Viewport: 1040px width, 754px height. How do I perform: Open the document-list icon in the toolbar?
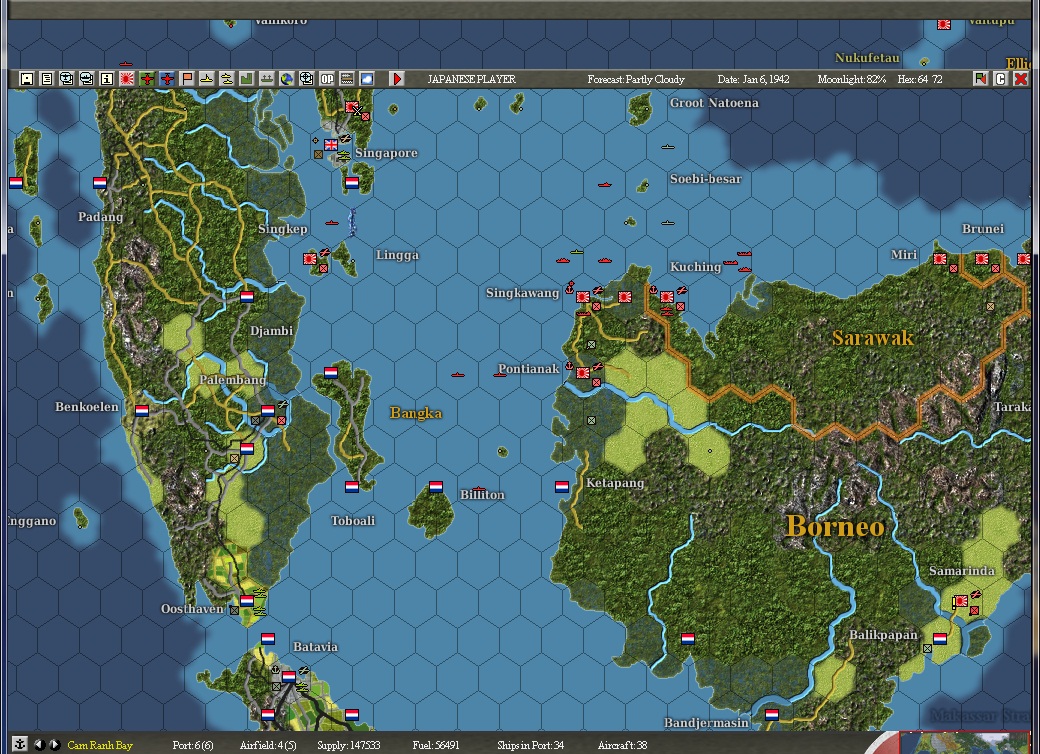pyautogui.click(x=46, y=79)
